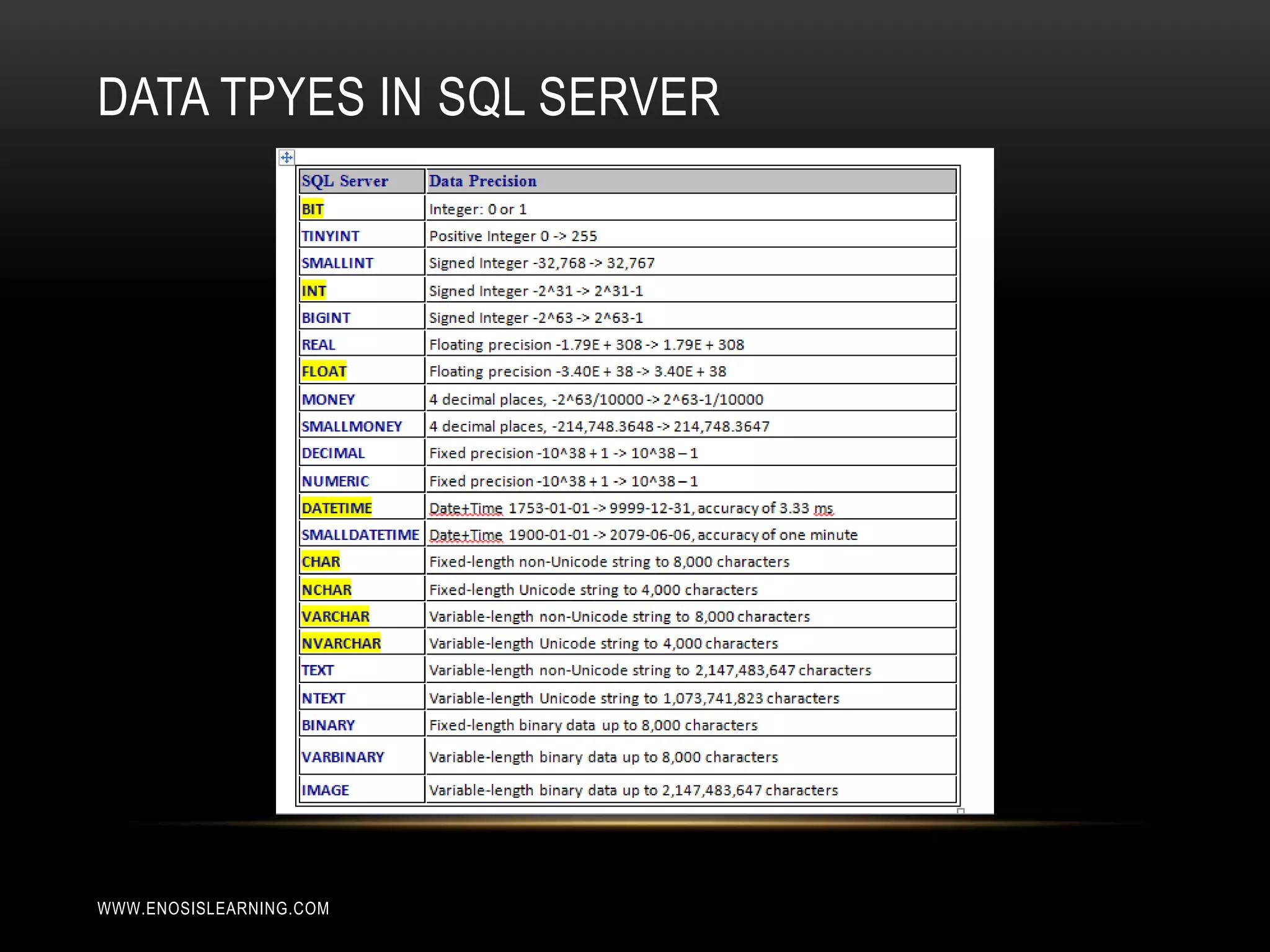Click 'Variable-length non-Unicode string to 8,000' cell
Viewport: 1270px width, 952px height.
pos(691,616)
